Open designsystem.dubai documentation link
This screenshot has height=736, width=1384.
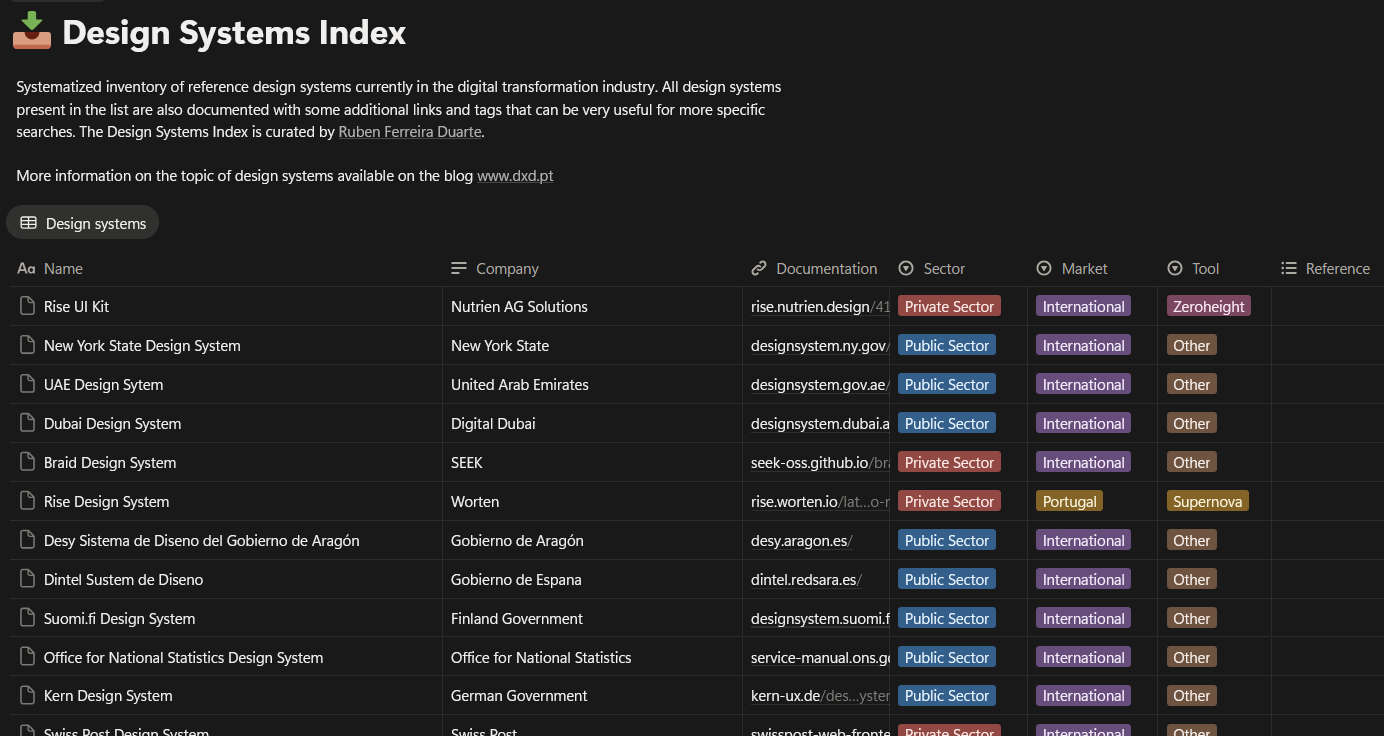tap(820, 423)
